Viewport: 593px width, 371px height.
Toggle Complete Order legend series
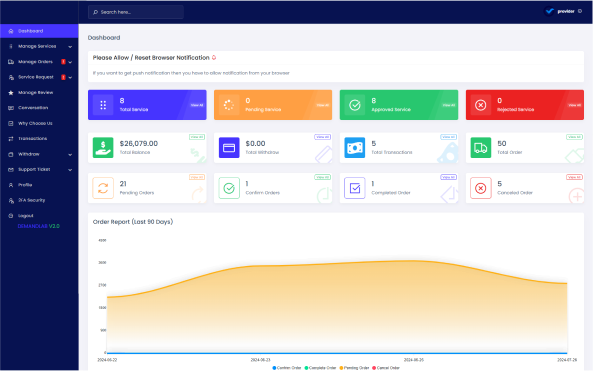click(320, 368)
